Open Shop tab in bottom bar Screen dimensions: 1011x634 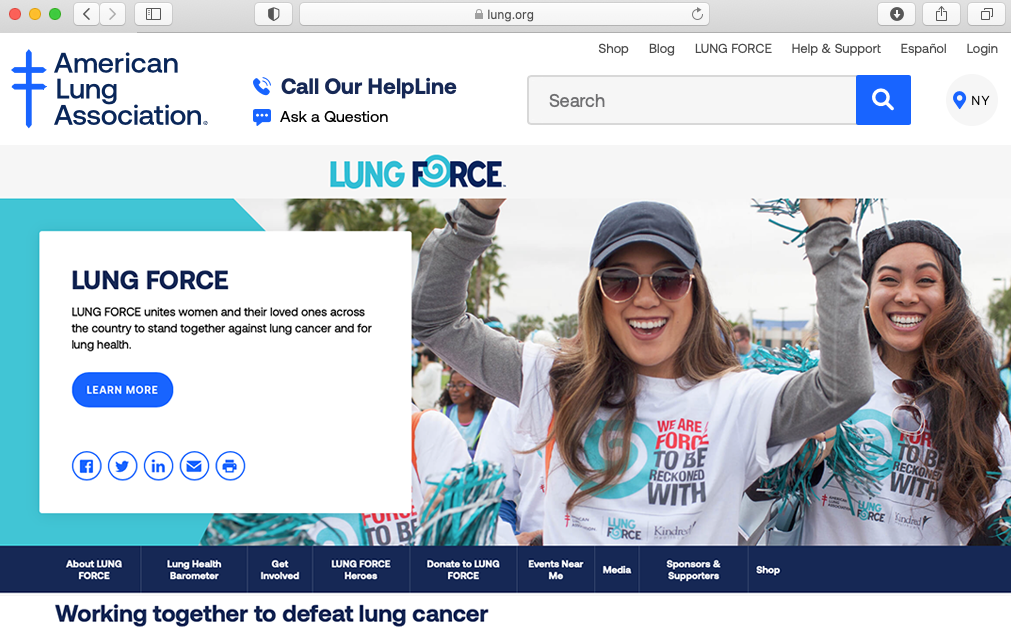pos(768,570)
